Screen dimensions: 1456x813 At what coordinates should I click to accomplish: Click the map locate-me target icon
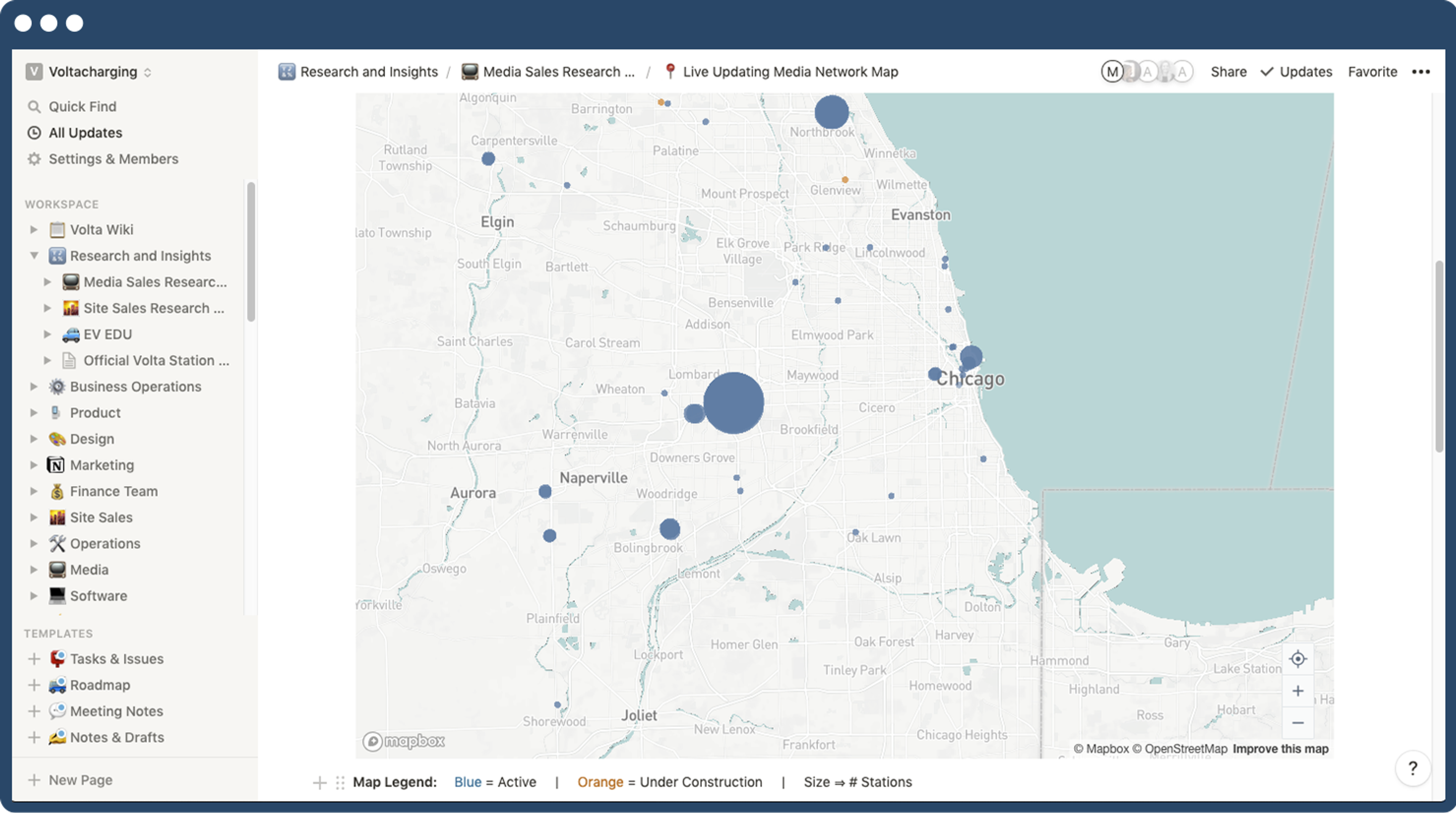tap(1298, 659)
